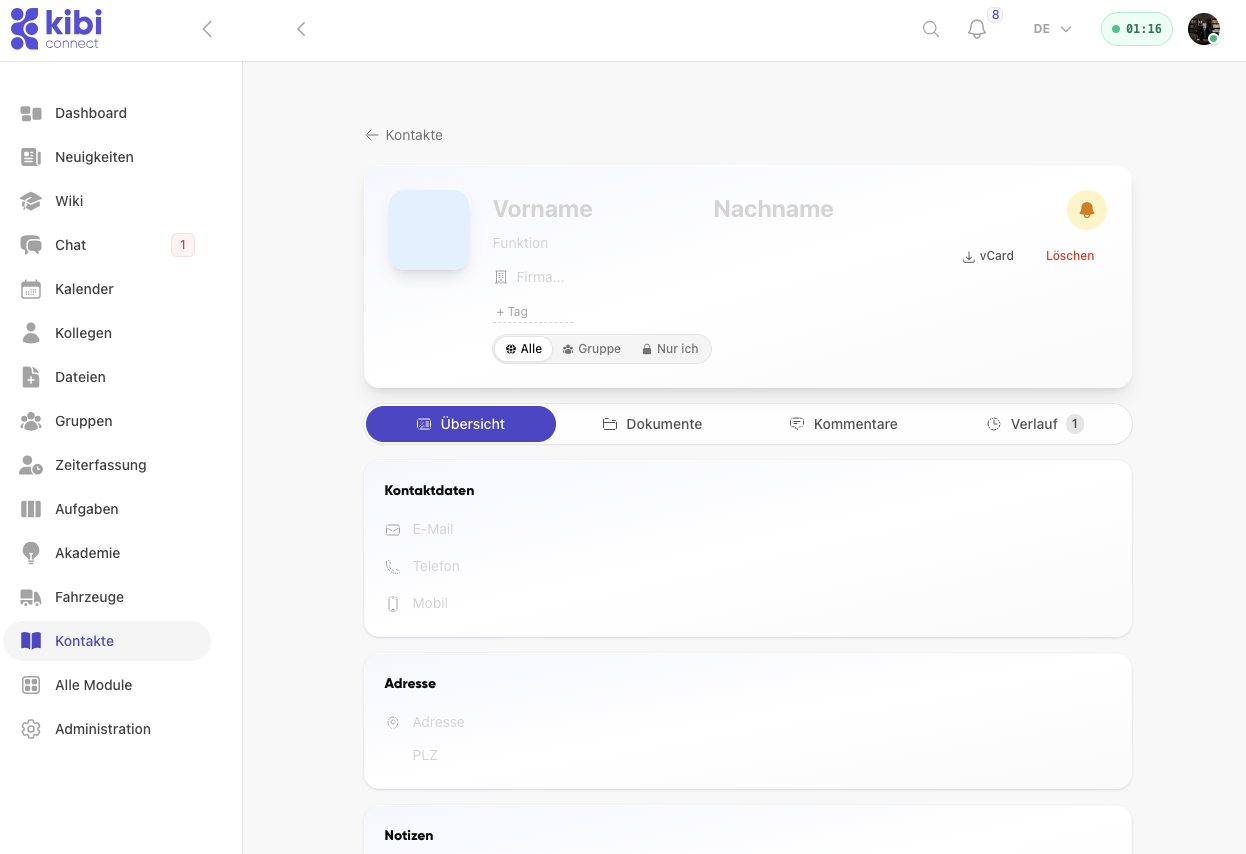Set contact visibility to Nur ich
The width and height of the screenshot is (1246, 854).
tap(670, 348)
